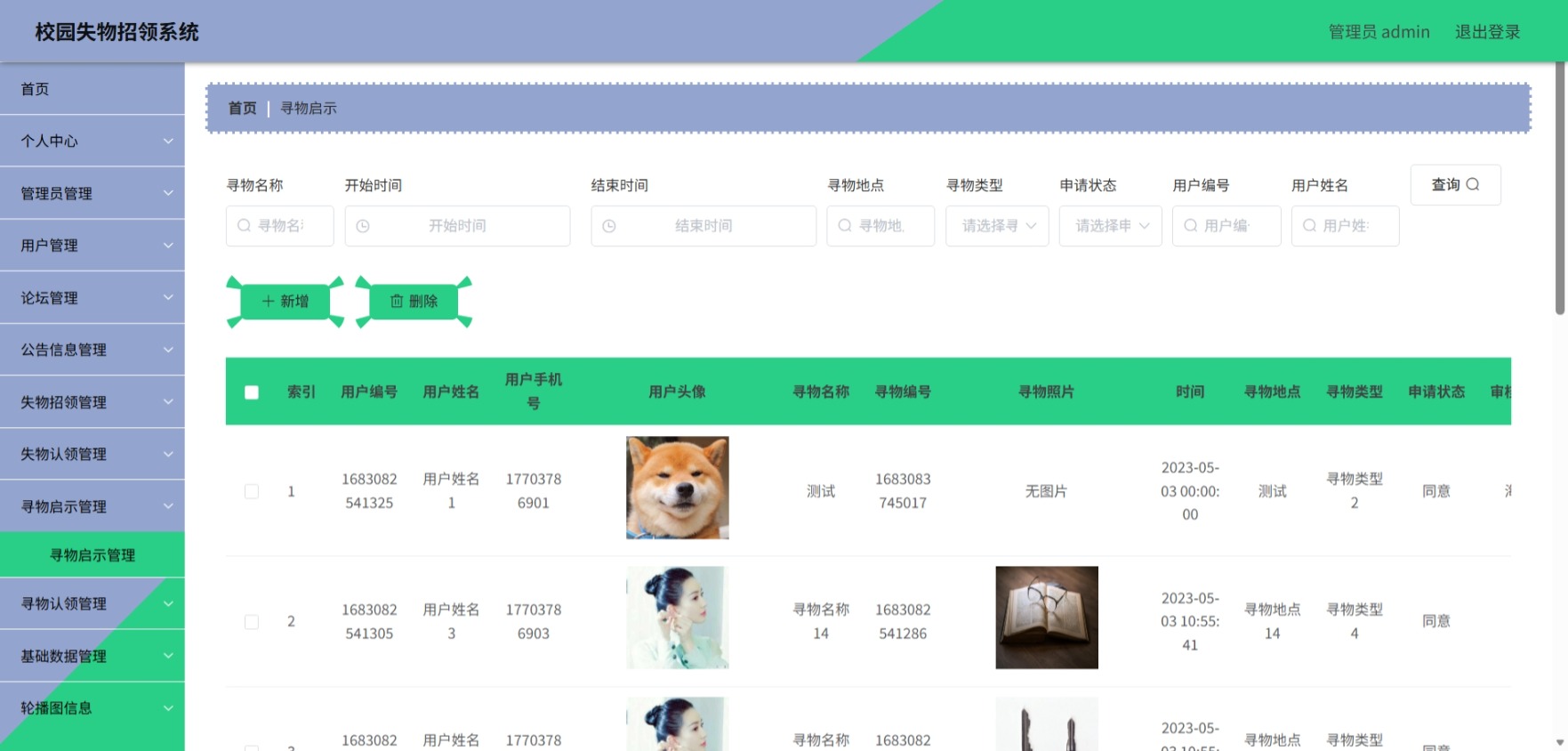Expand 寻物认领管理 sidebar menu

92,603
